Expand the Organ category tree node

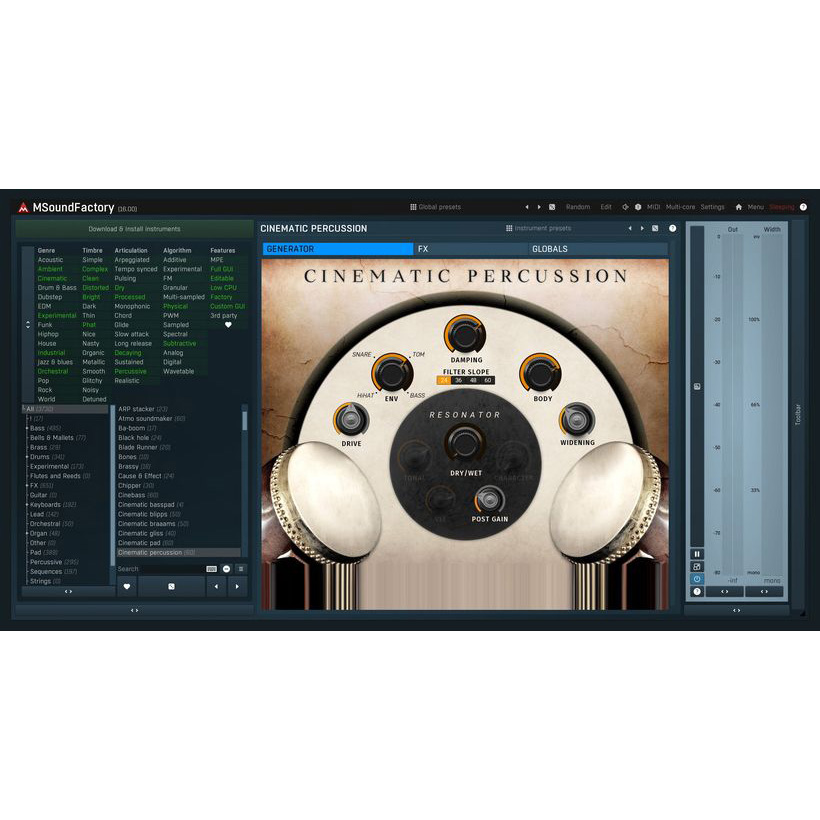click(x=27, y=533)
